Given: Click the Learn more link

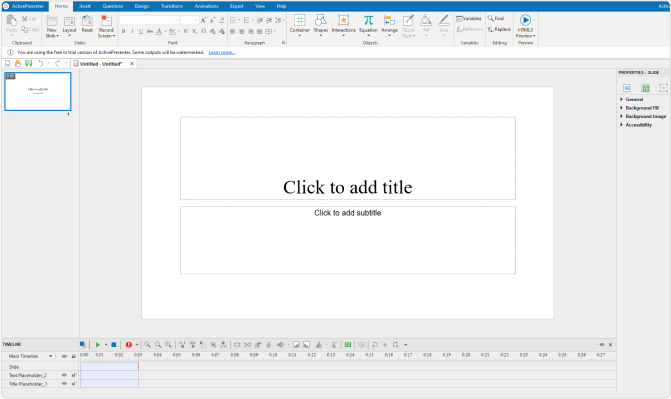Looking at the screenshot, I should [222, 52].
